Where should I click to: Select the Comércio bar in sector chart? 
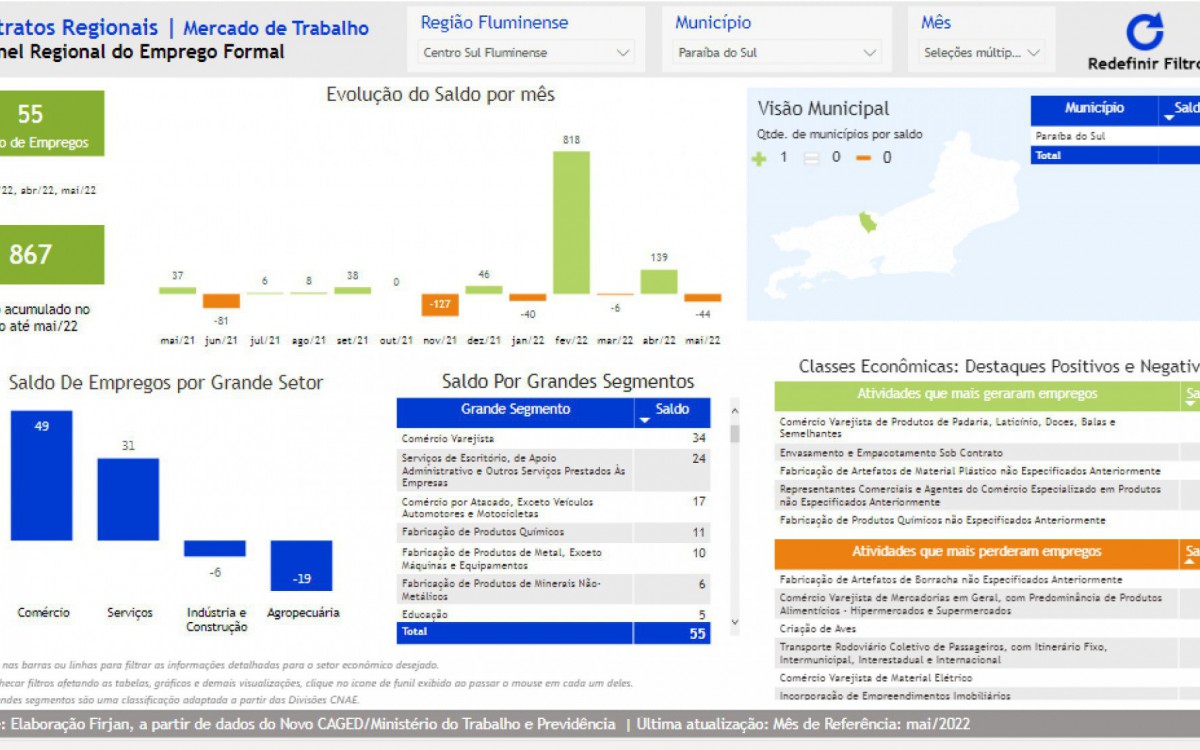tap(42, 475)
